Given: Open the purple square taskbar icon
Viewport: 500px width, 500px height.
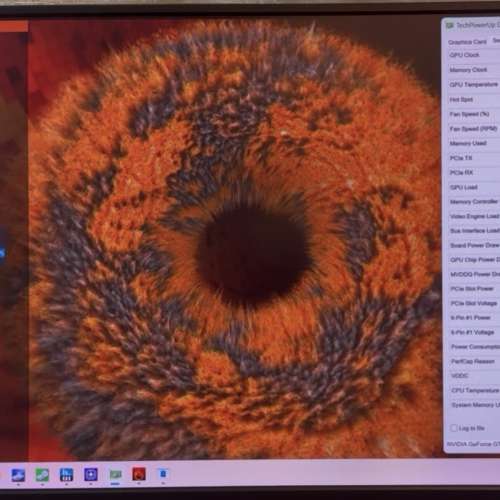Looking at the screenshot, I should click(91, 474).
